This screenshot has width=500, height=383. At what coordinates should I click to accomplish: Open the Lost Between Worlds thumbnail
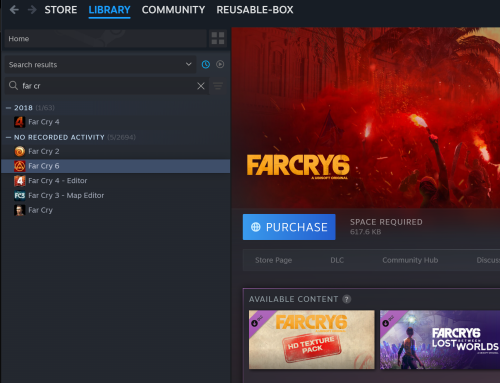(x=440, y=340)
